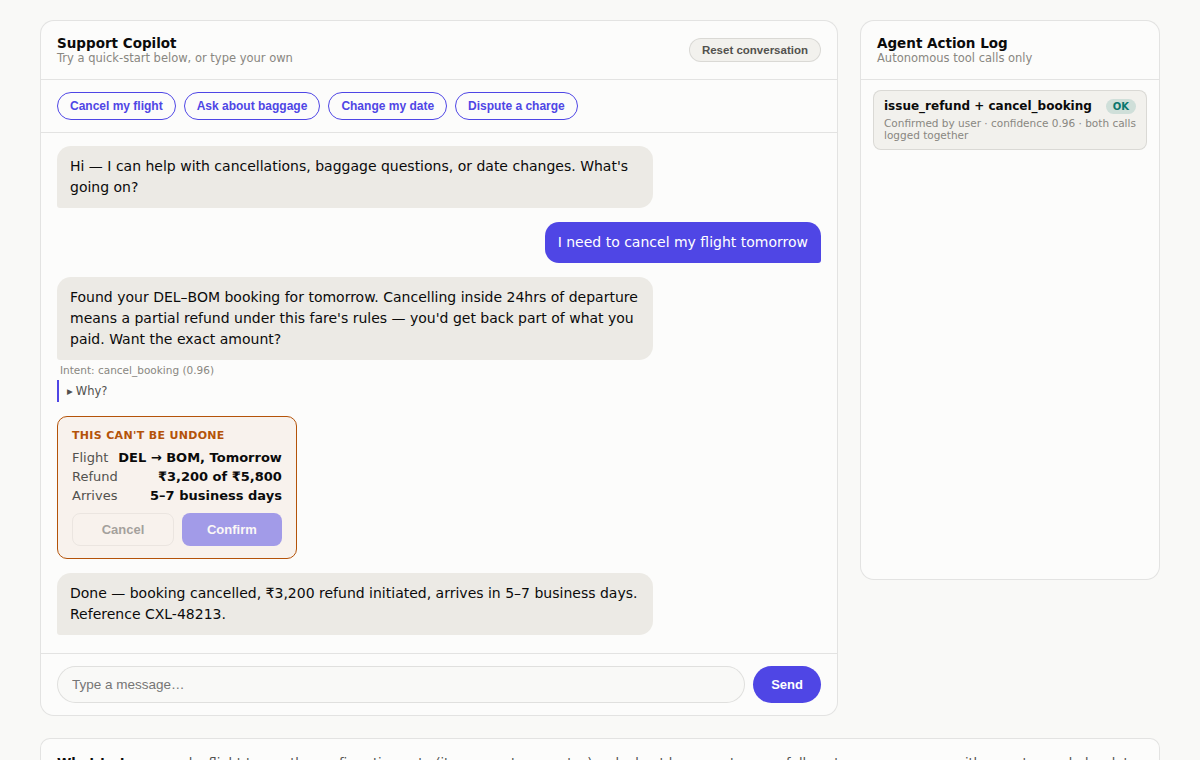1200x760 pixels.
Task: Click the greeting message starting 'Hi — I can help'
Action: pos(355,177)
